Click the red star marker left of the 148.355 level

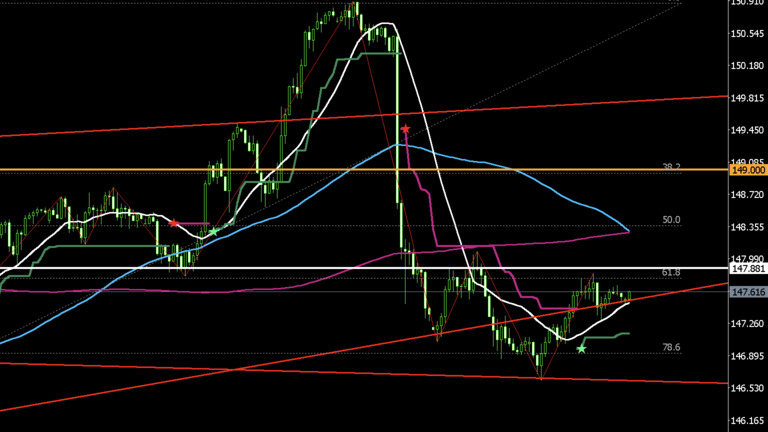pos(173,223)
